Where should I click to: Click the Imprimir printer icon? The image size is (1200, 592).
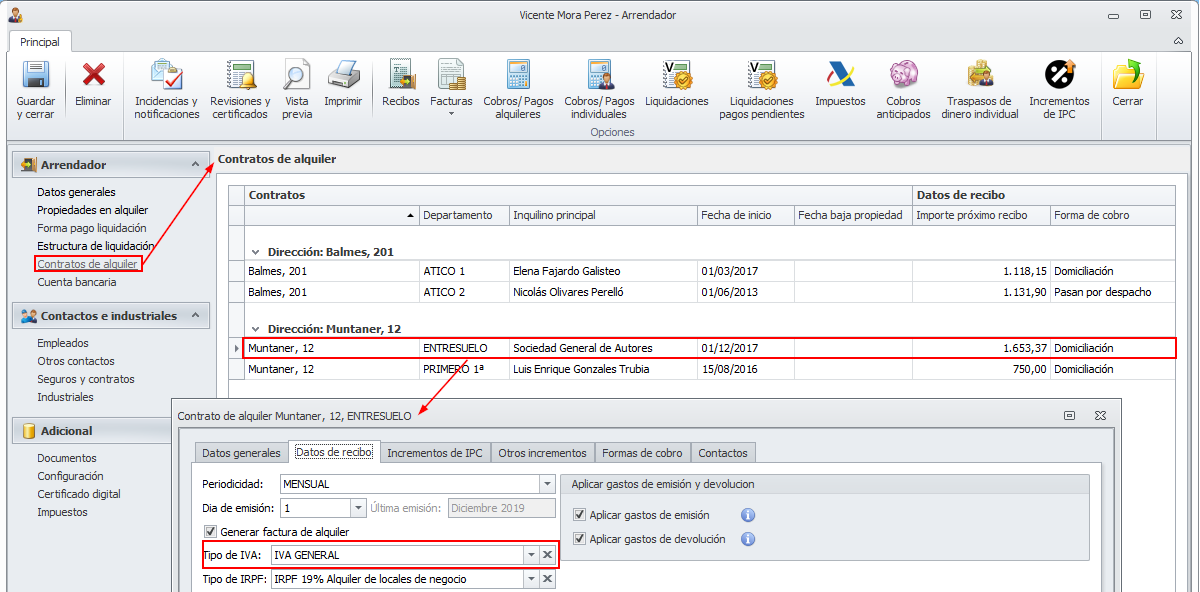[x=343, y=76]
